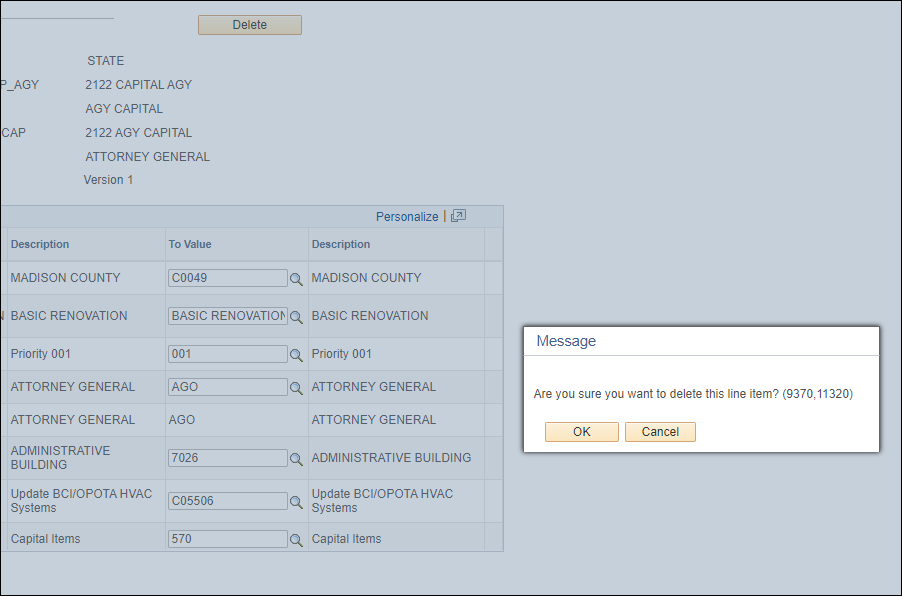The width and height of the screenshot is (902, 596).
Task: Confirm deletion with the OK button
Action: 581,432
